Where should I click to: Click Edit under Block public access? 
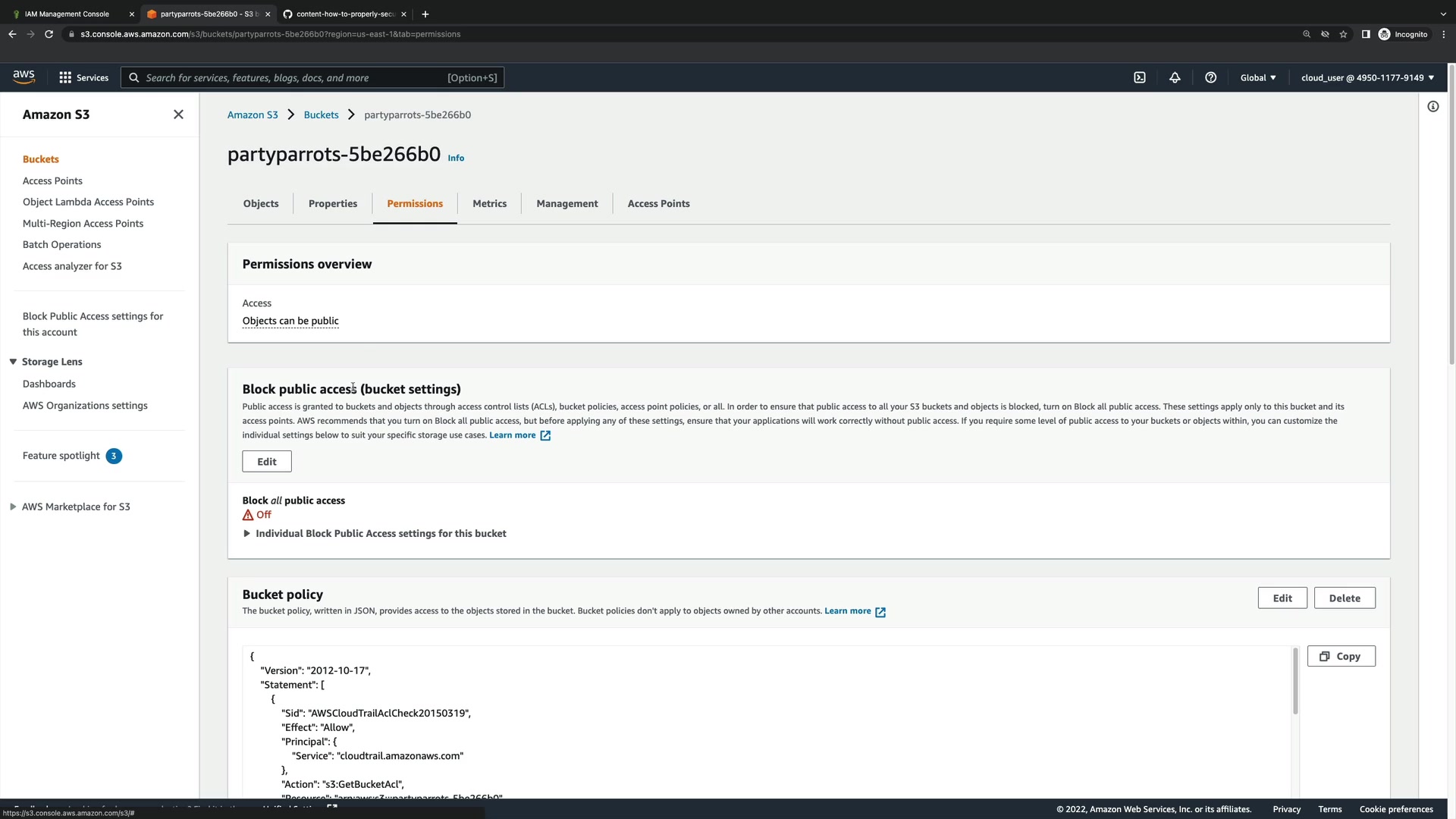pos(266,461)
